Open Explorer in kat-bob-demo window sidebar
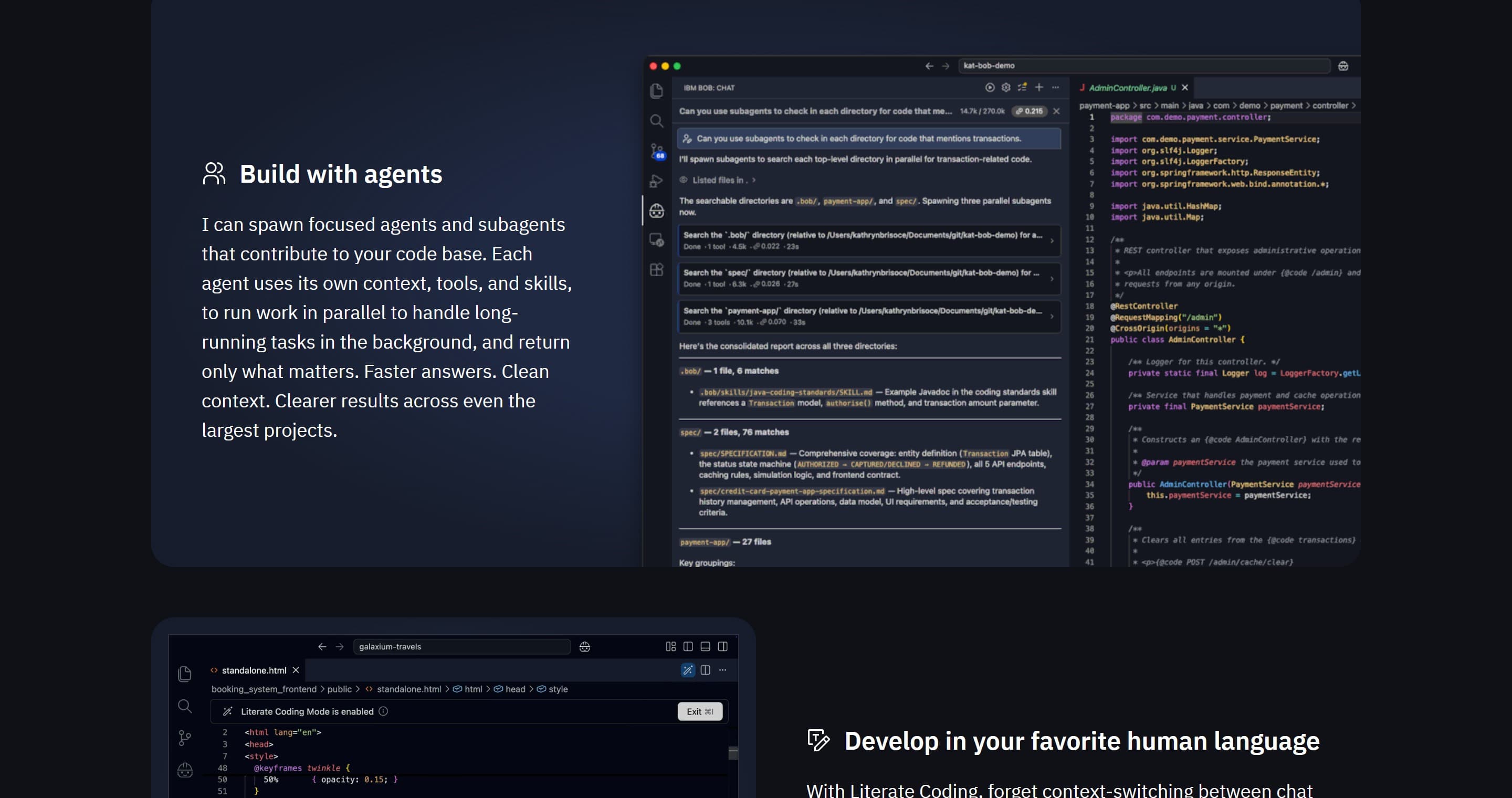The height and width of the screenshot is (798, 1512). pos(657,91)
